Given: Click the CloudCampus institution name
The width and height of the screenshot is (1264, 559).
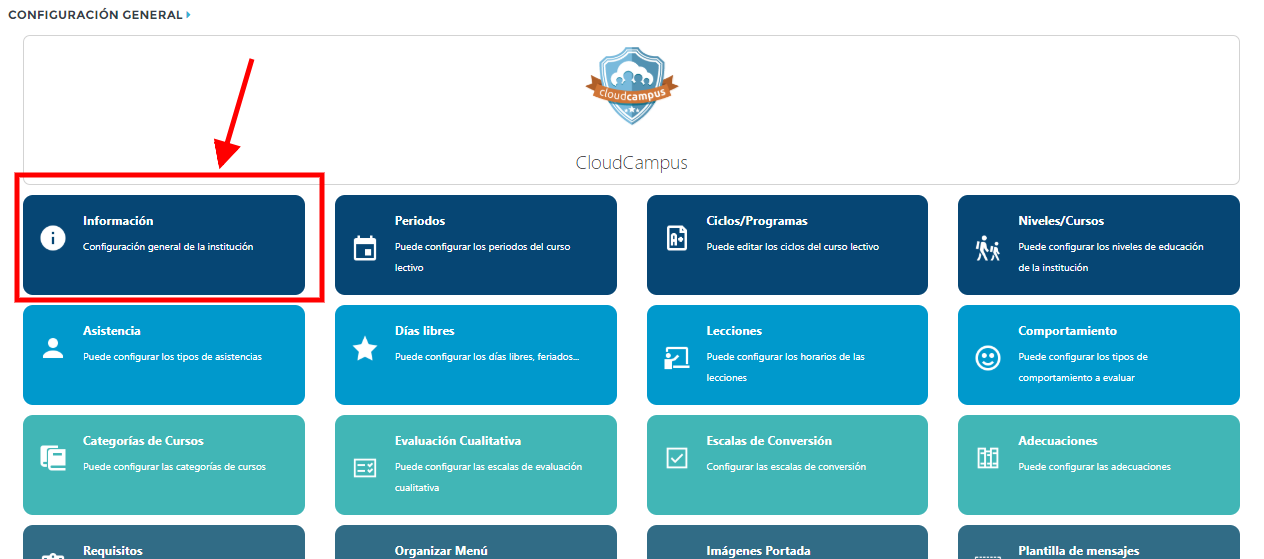Looking at the screenshot, I should (x=632, y=163).
